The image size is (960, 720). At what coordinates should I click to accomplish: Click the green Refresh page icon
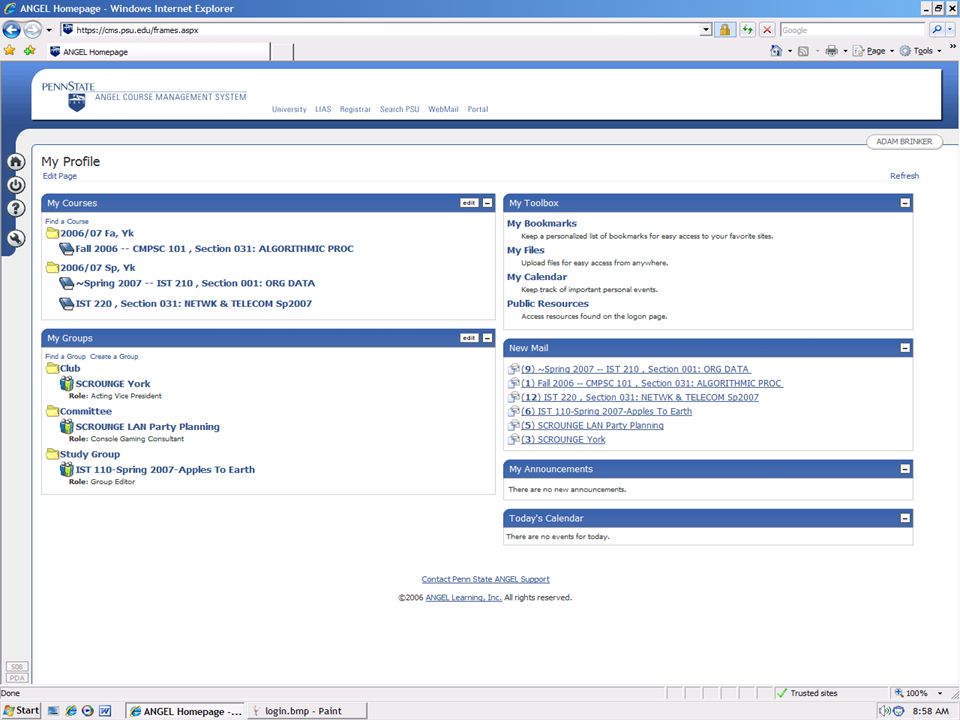pos(747,29)
